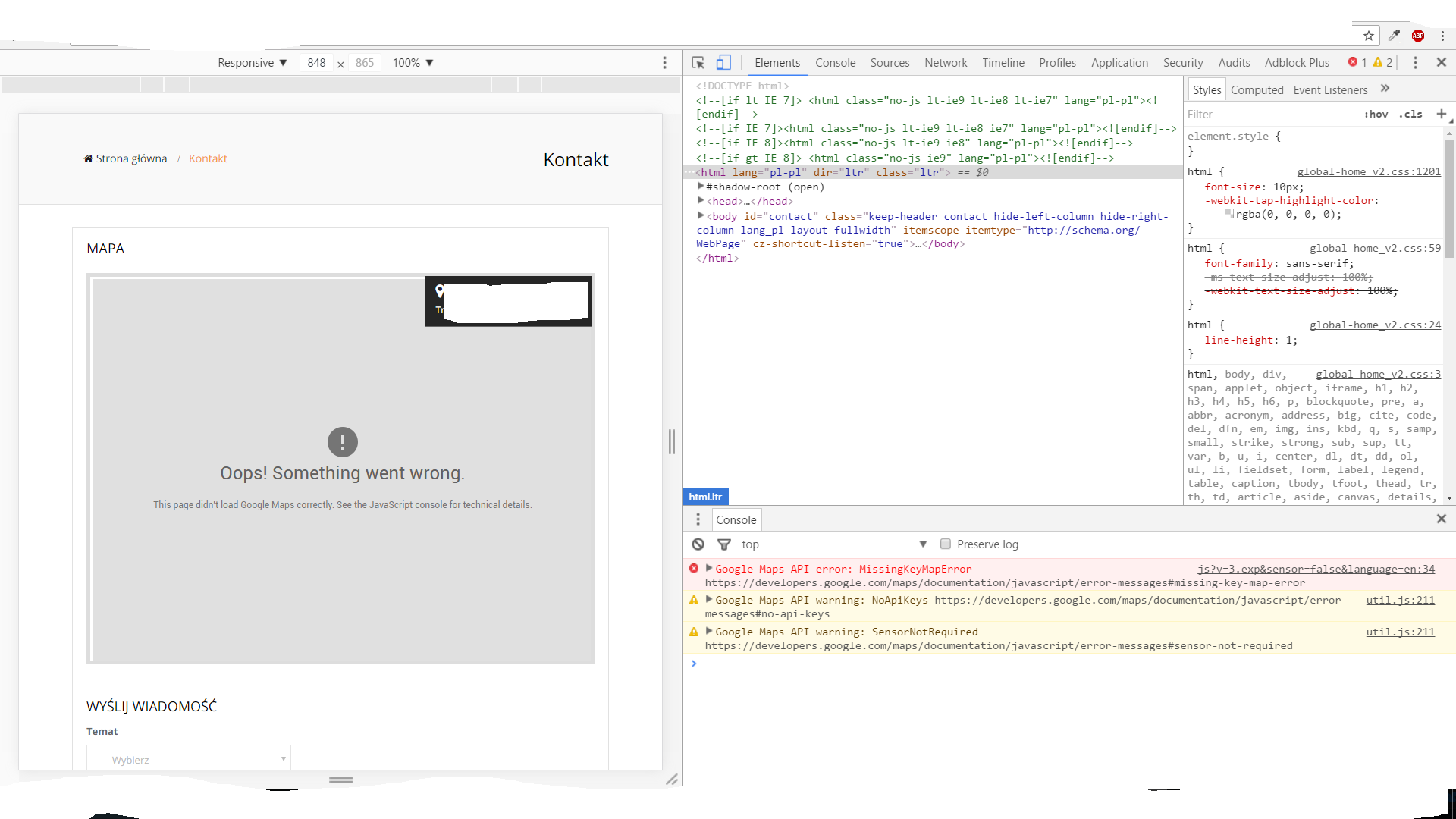Toggle the device toolbar icon

[x=723, y=63]
